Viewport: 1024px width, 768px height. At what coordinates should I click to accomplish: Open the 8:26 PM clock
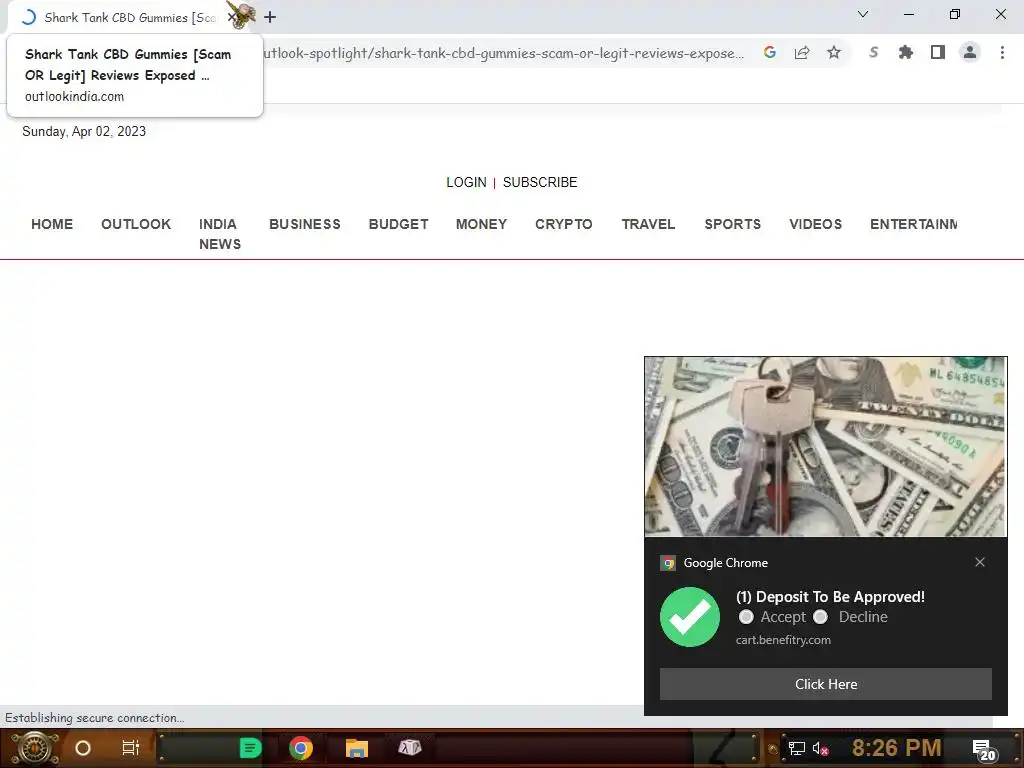(x=896, y=748)
